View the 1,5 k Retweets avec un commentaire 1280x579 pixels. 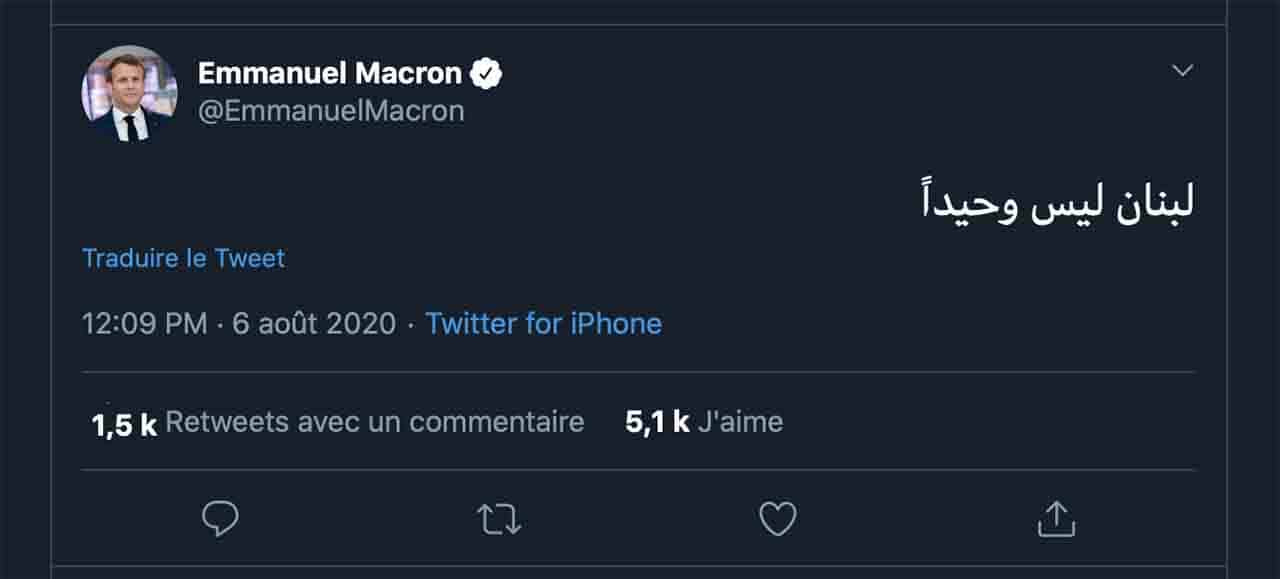pos(335,421)
